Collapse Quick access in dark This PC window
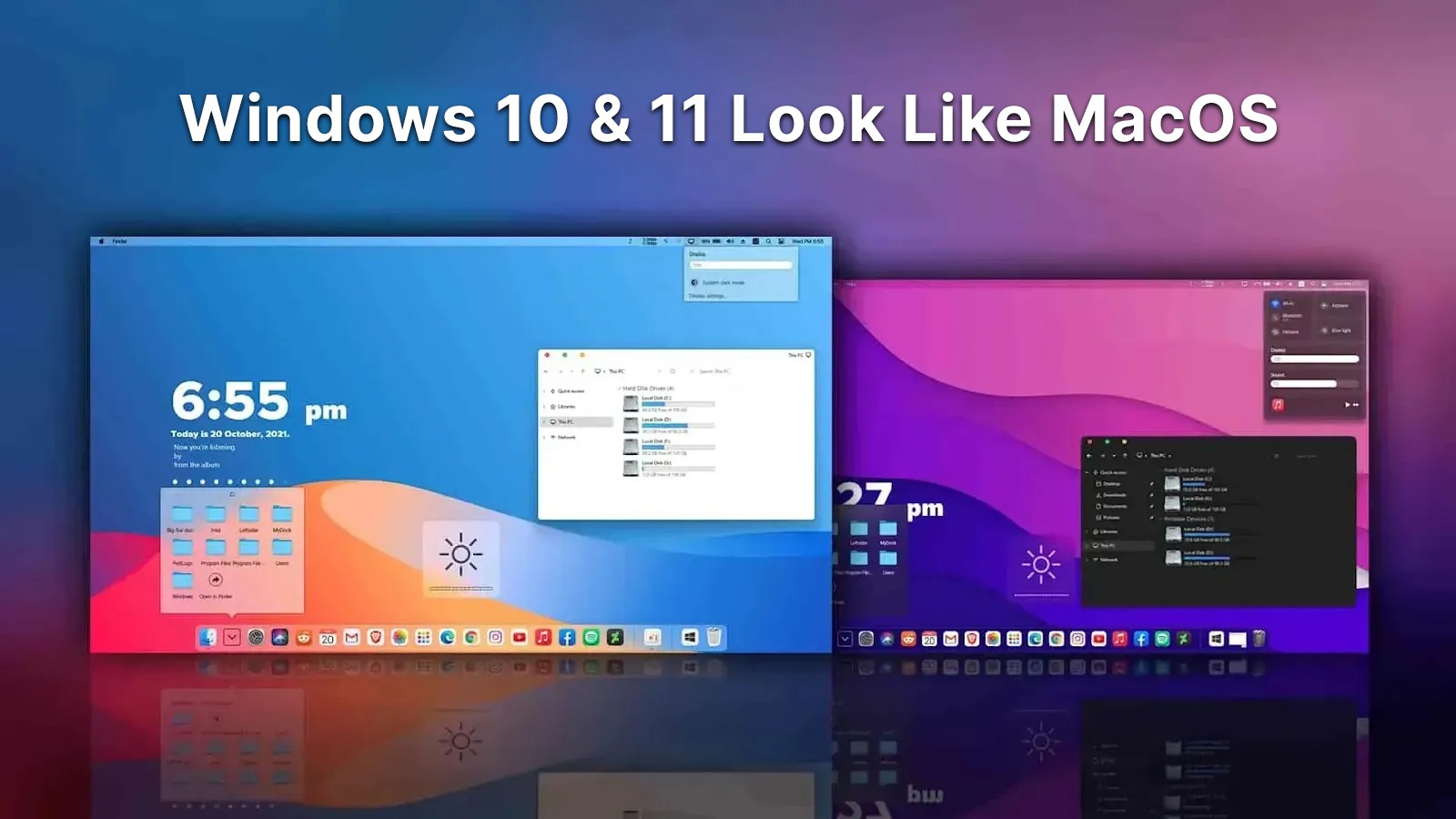The height and width of the screenshot is (819, 1456). (1087, 473)
